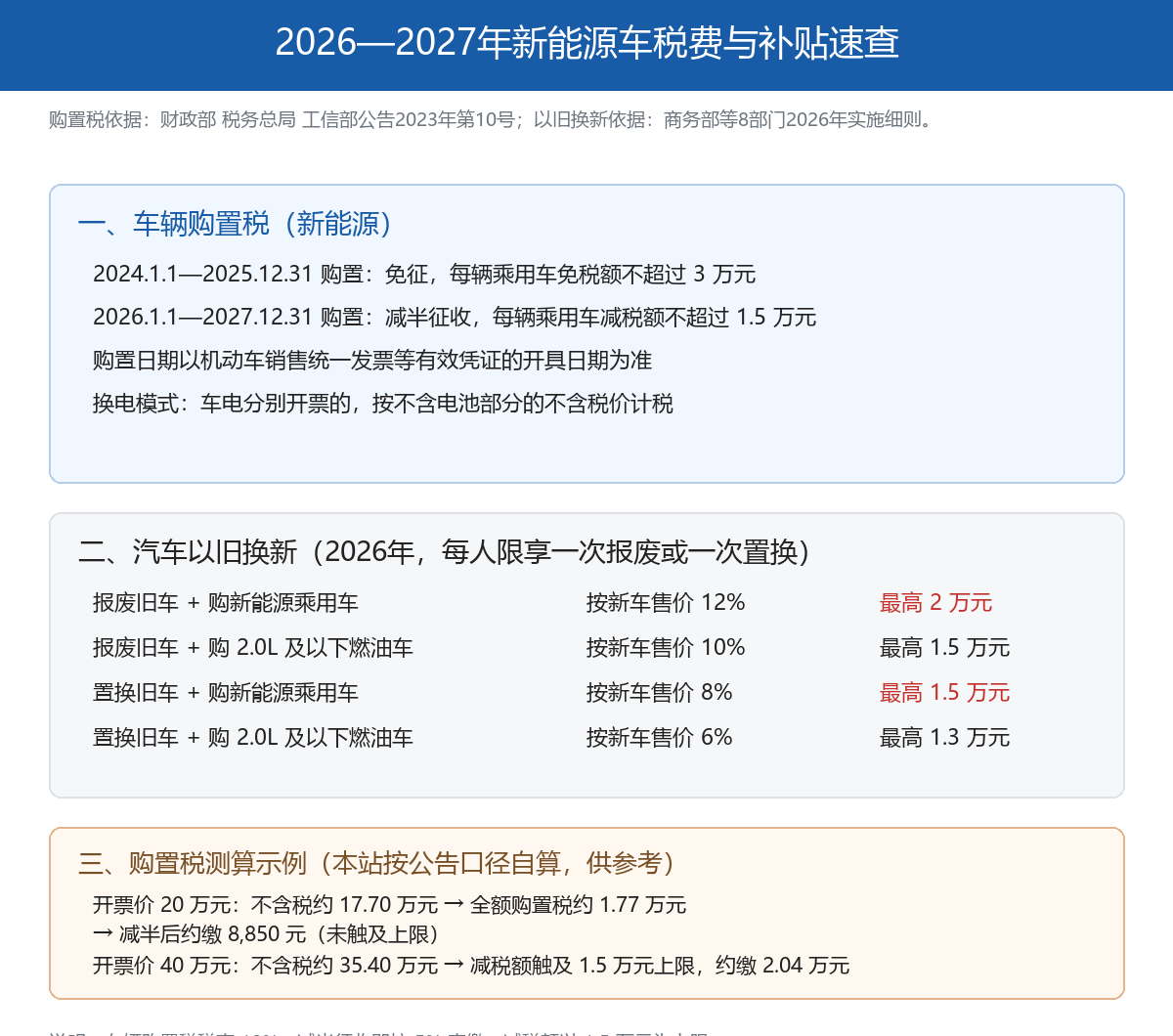
Task: Click row 报废旧车 + 购 2.0L 及以下燃油车
Action: click(253, 648)
